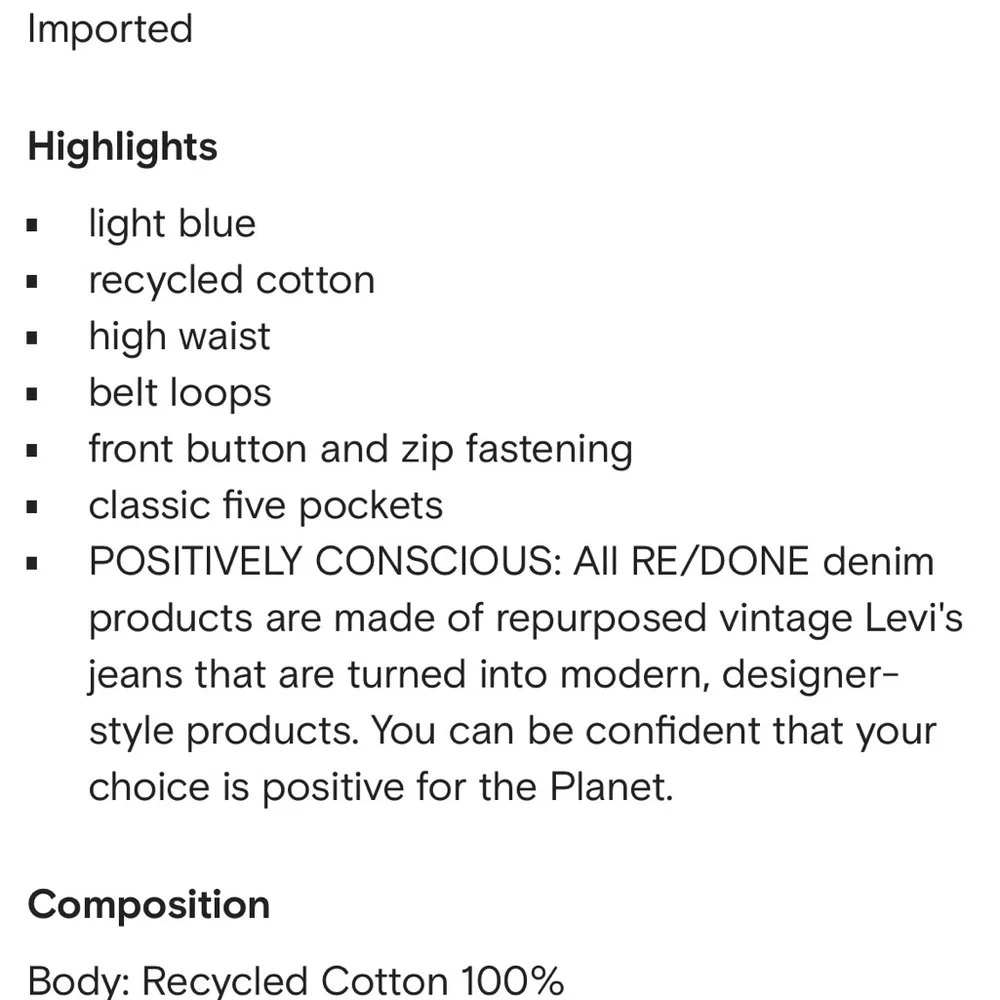The height and width of the screenshot is (1000, 1000).
Task: Click the Highlights heading
Action: point(122,148)
